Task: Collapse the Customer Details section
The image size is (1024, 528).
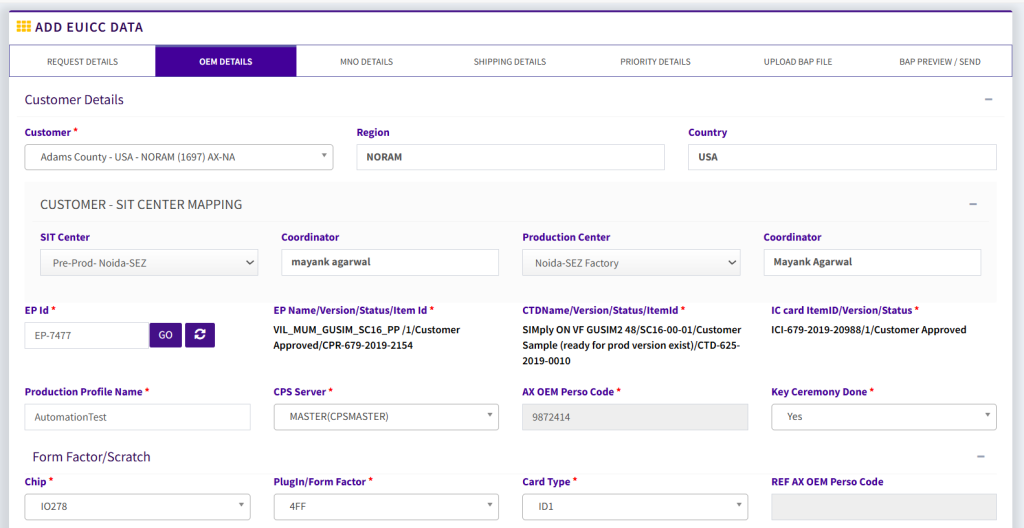Action: 988,100
